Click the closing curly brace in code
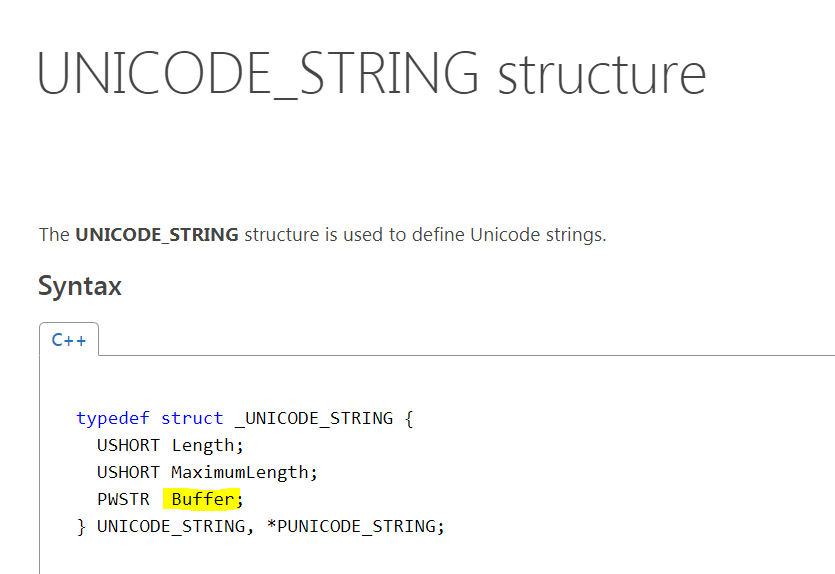This screenshot has width=835, height=574. click(x=82, y=525)
